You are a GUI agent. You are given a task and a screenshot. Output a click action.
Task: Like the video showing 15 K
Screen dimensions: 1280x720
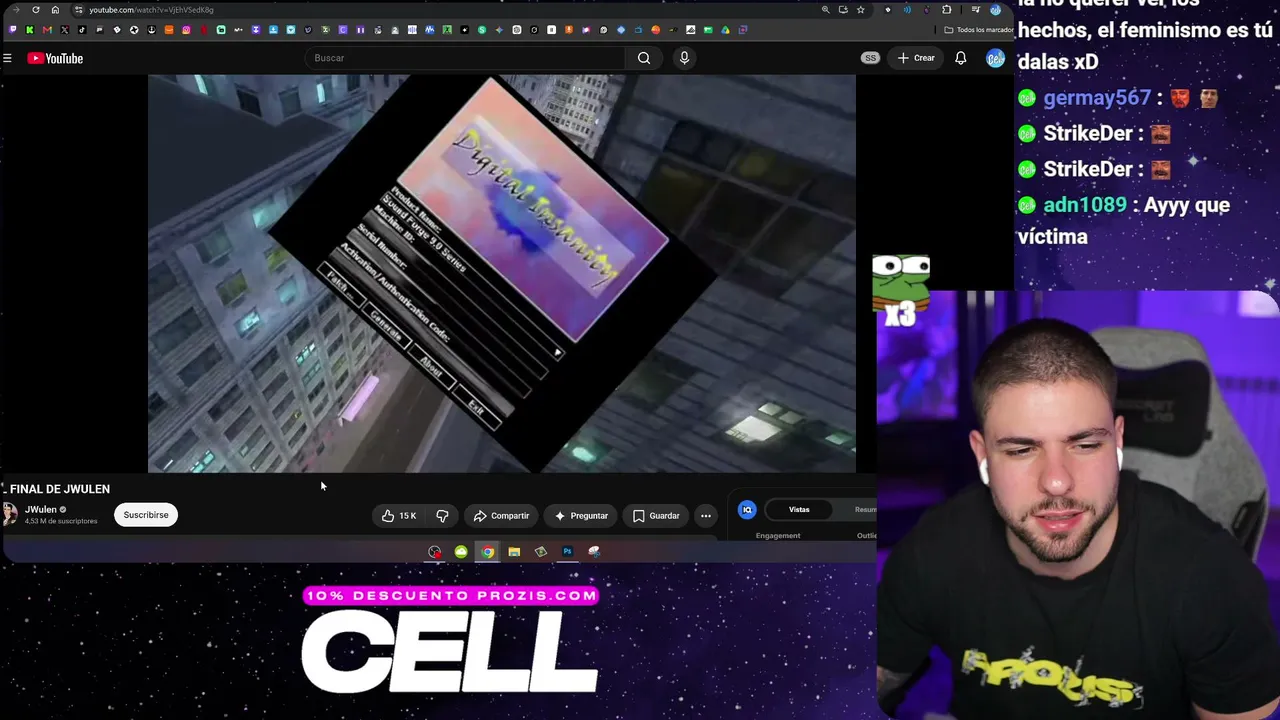[x=398, y=516]
